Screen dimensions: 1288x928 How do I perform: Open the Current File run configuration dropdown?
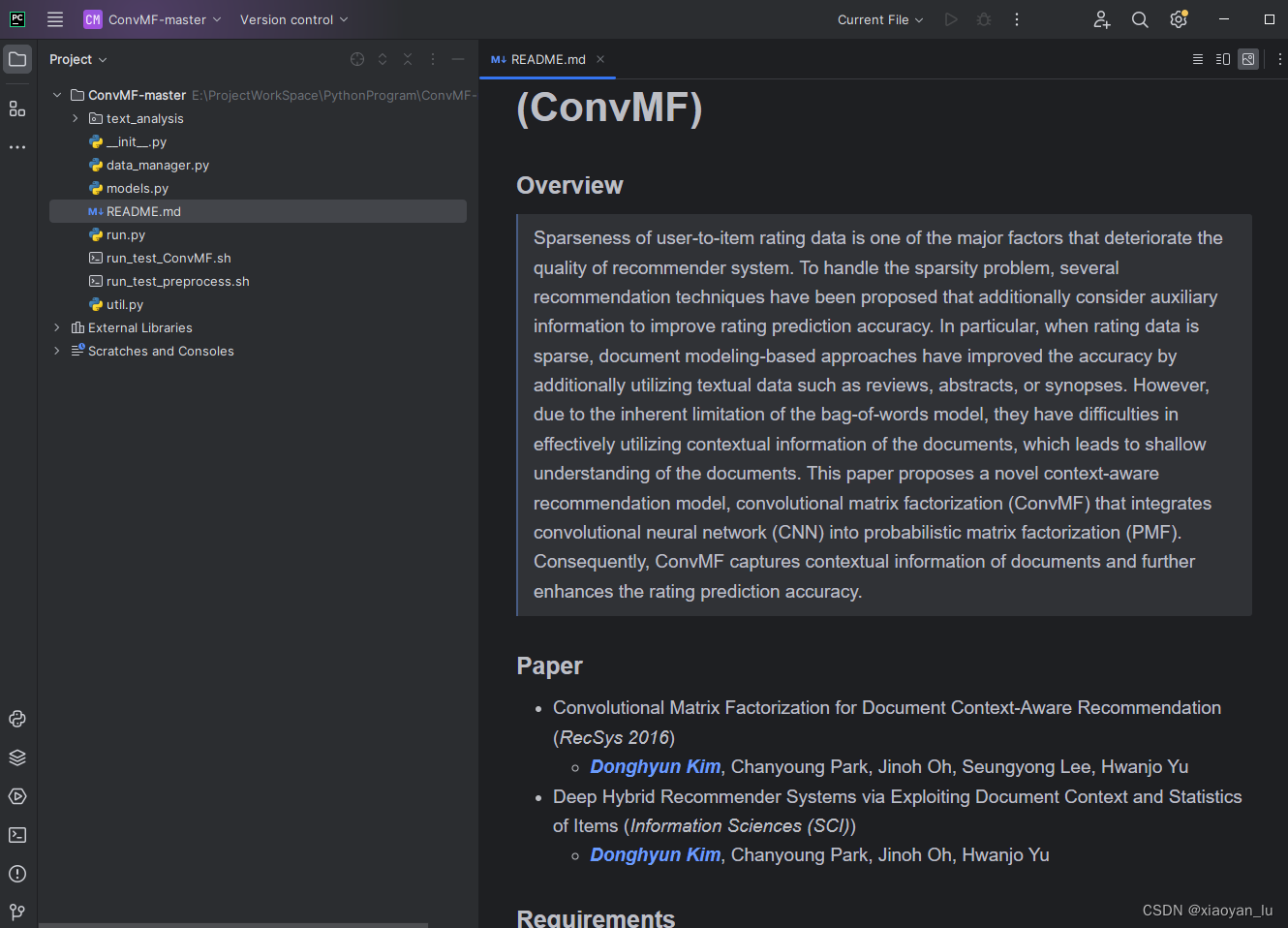tap(879, 19)
